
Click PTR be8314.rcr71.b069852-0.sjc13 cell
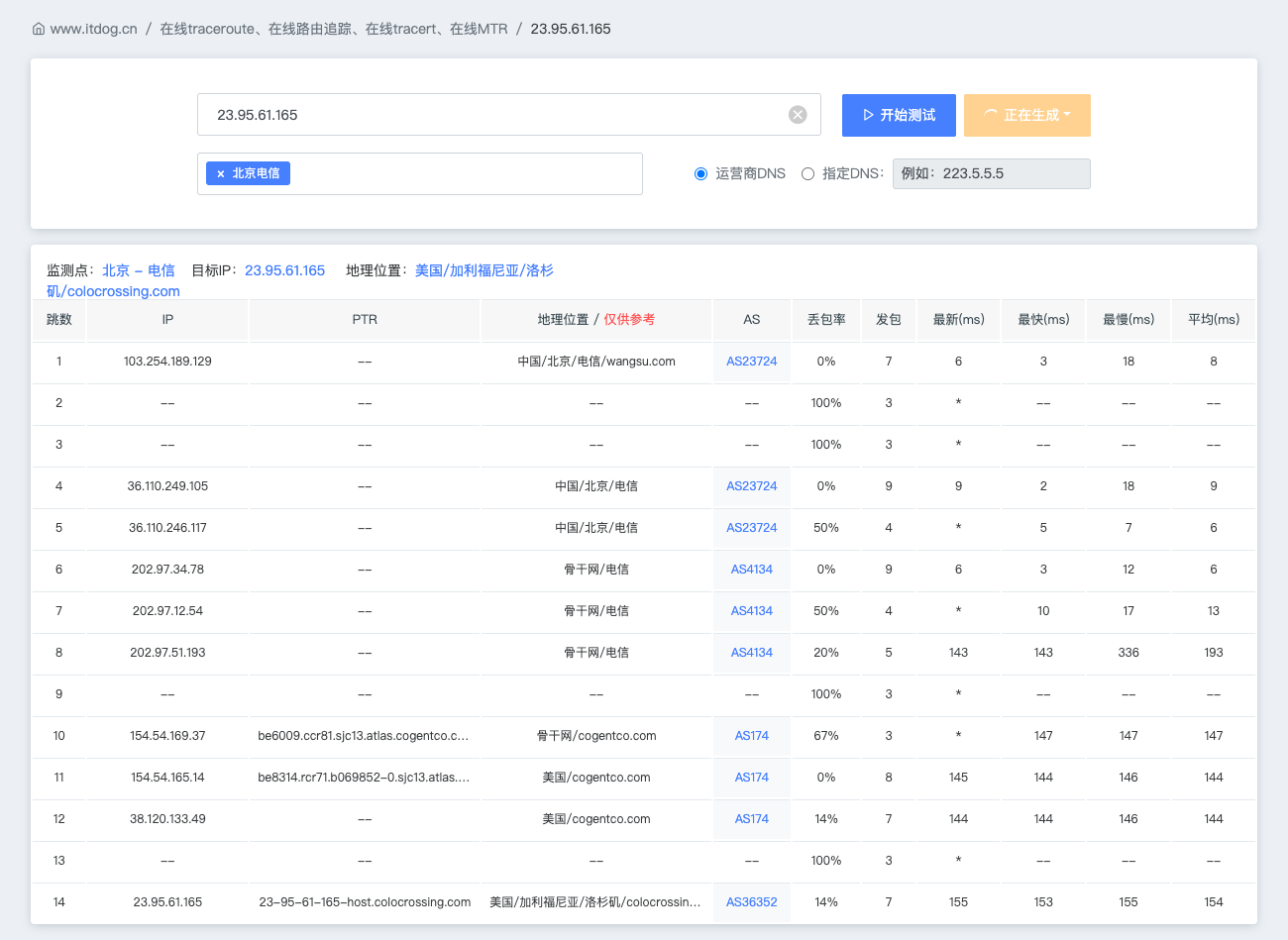(x=364, y=778)
